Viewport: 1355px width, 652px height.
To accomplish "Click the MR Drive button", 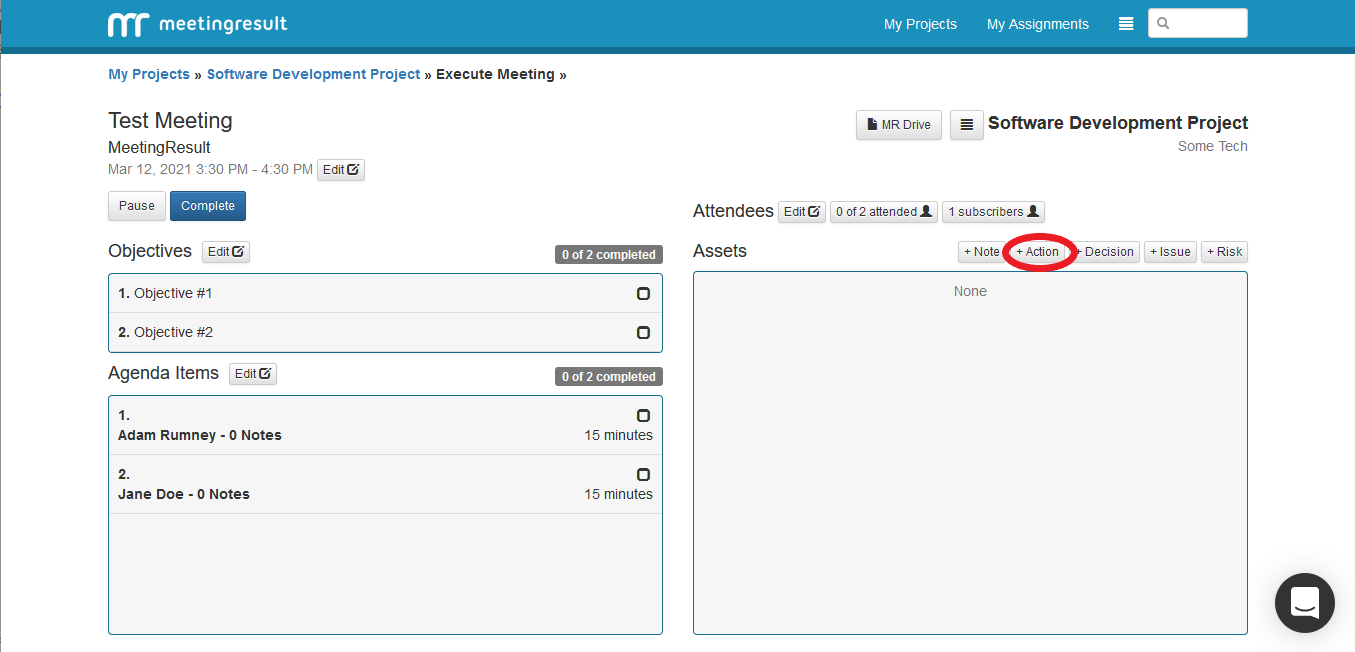I will coord(898,125).
